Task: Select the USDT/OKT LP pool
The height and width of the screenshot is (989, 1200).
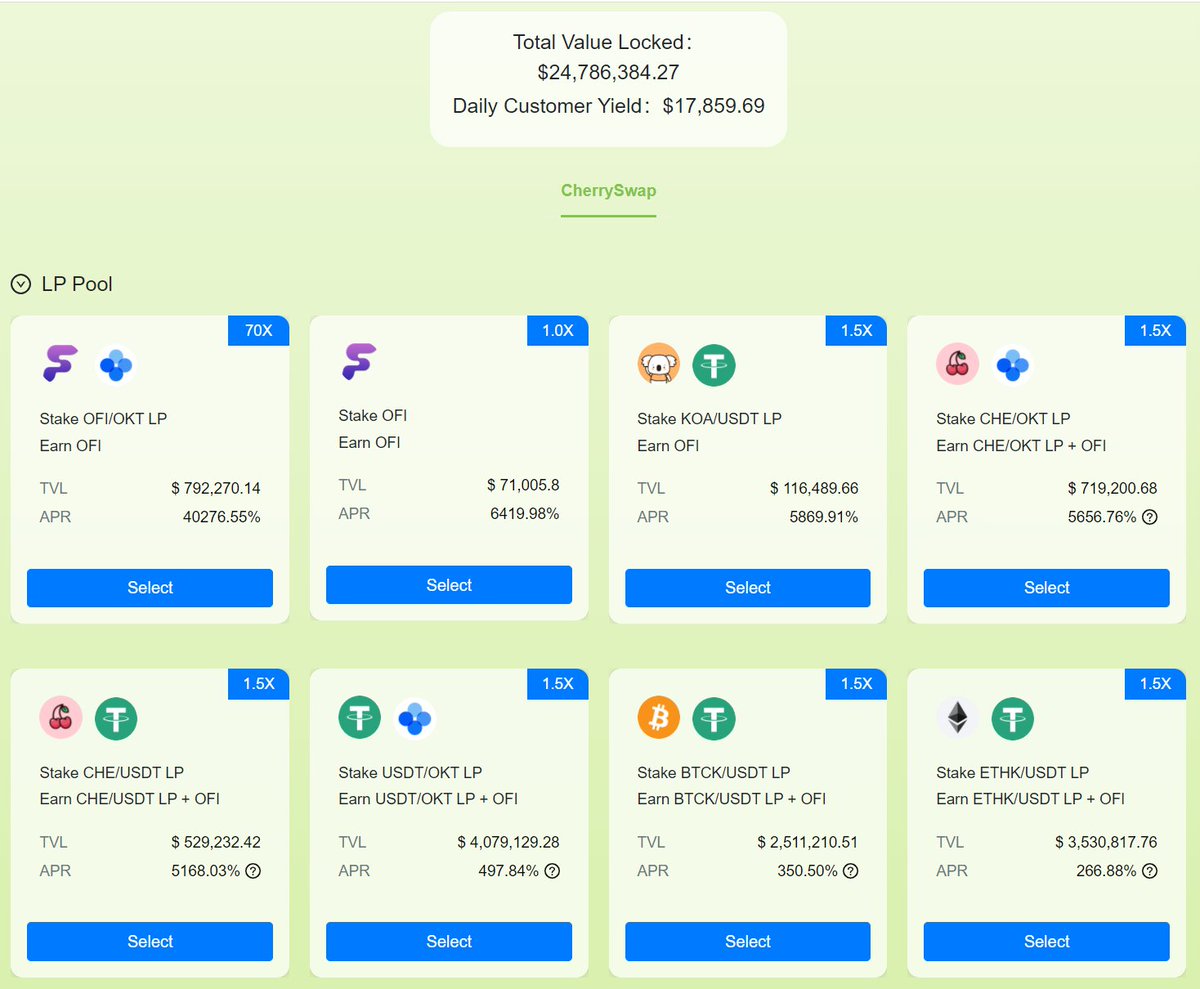Action: (449, 941)
